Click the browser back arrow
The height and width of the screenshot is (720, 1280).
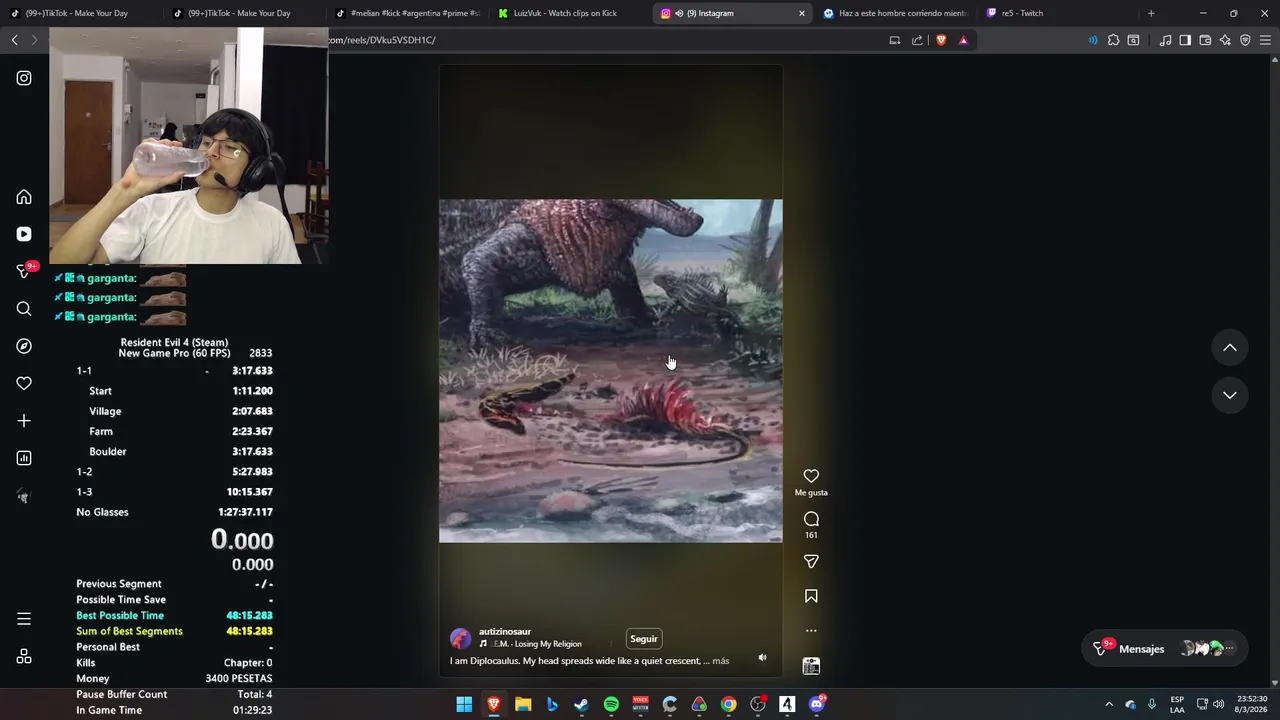(x=14, y=40)
